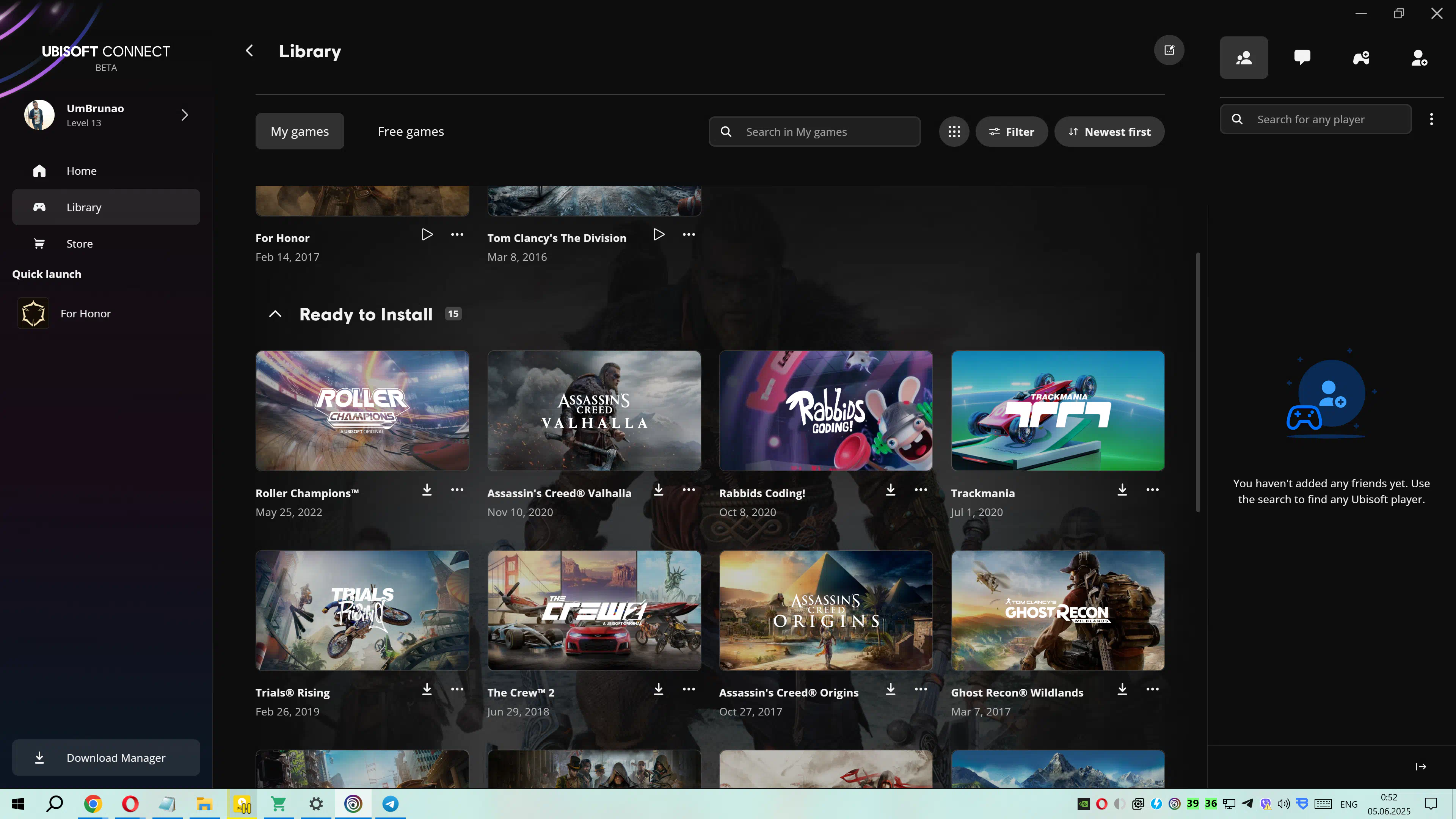Switch to grid view layout icon
The width and height of the screenshot is (1456, 819).
pos(954,132)
